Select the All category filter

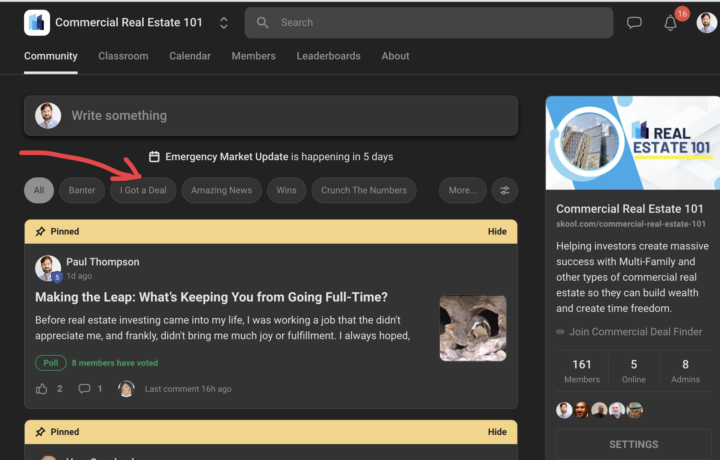click(38, 190)
